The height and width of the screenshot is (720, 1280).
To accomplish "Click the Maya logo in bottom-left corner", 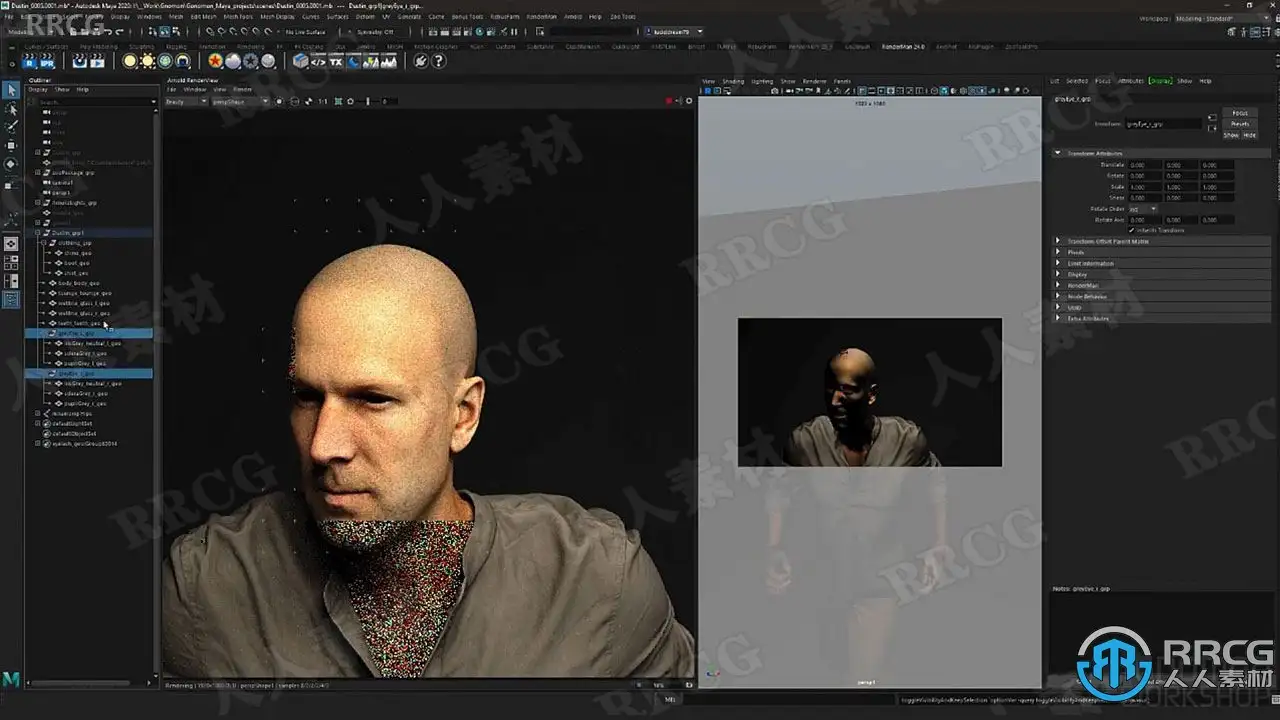I will (x=11, y=680).
